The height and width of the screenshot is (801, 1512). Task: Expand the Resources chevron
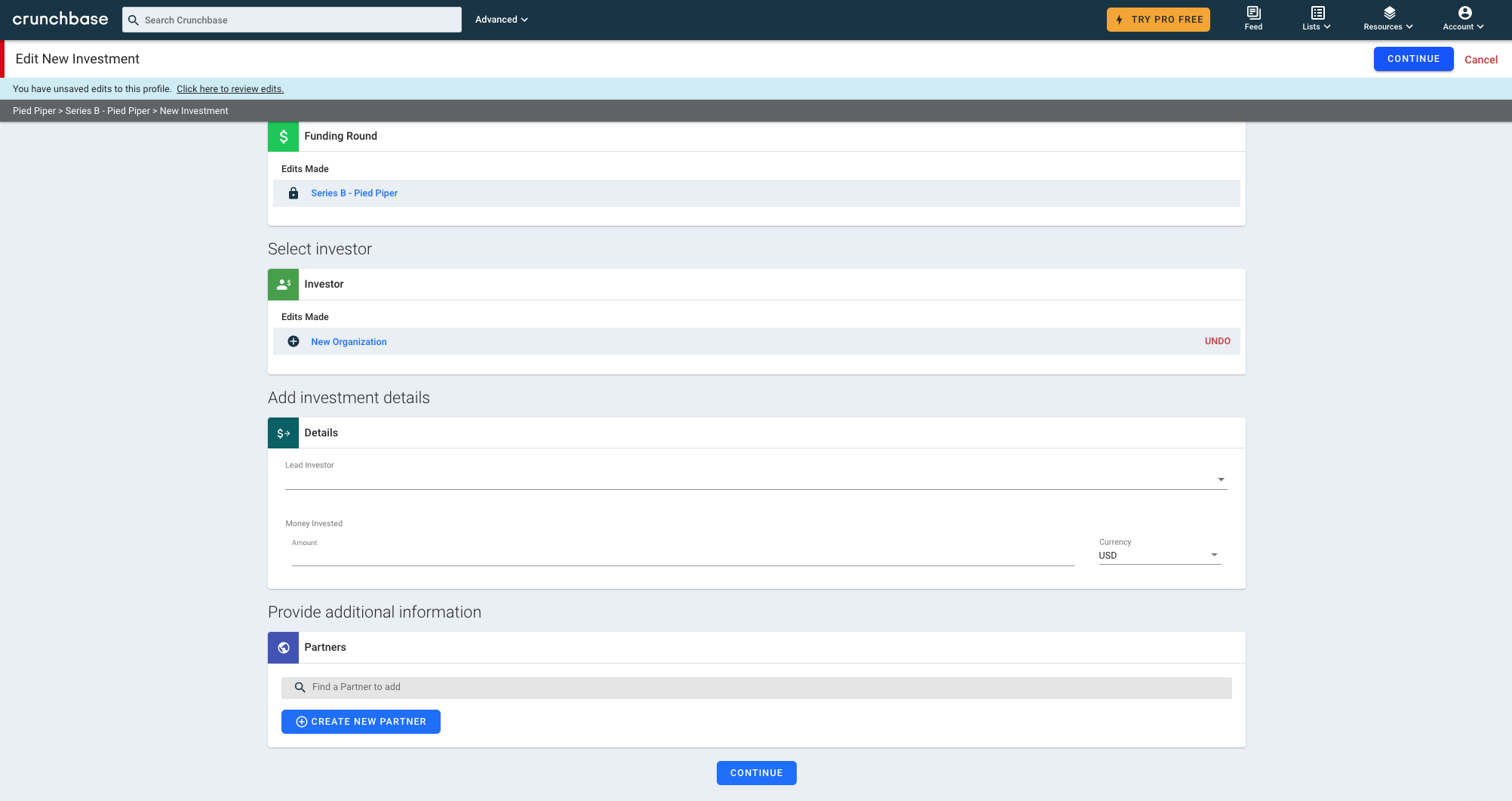click(x=1409, y=27)
